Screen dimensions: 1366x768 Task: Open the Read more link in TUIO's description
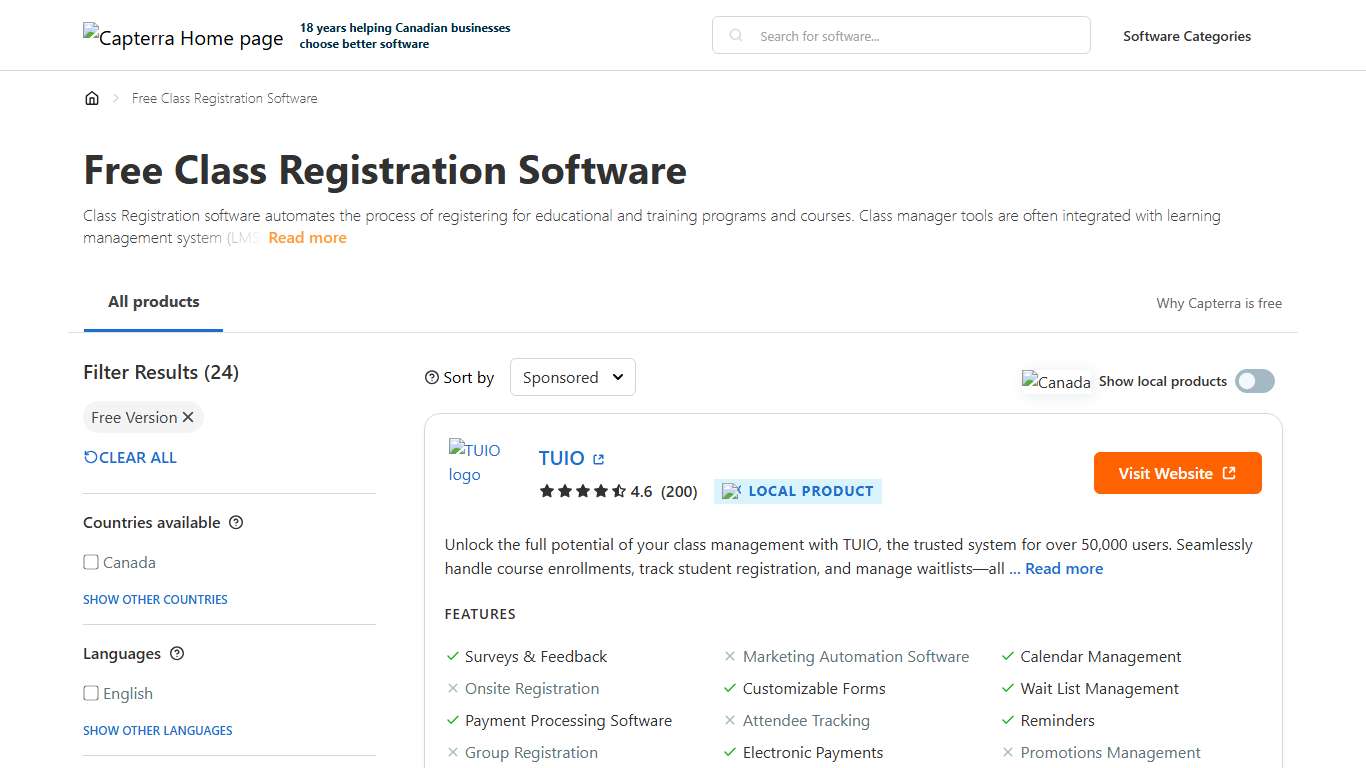[1063, 568]
